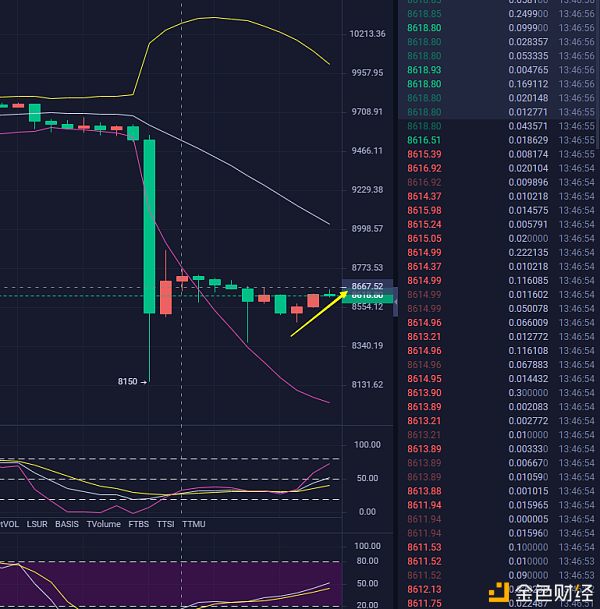Click trade amount 0.099900
The width and height of the screenshot is (600, 609).
coord(528,28)
